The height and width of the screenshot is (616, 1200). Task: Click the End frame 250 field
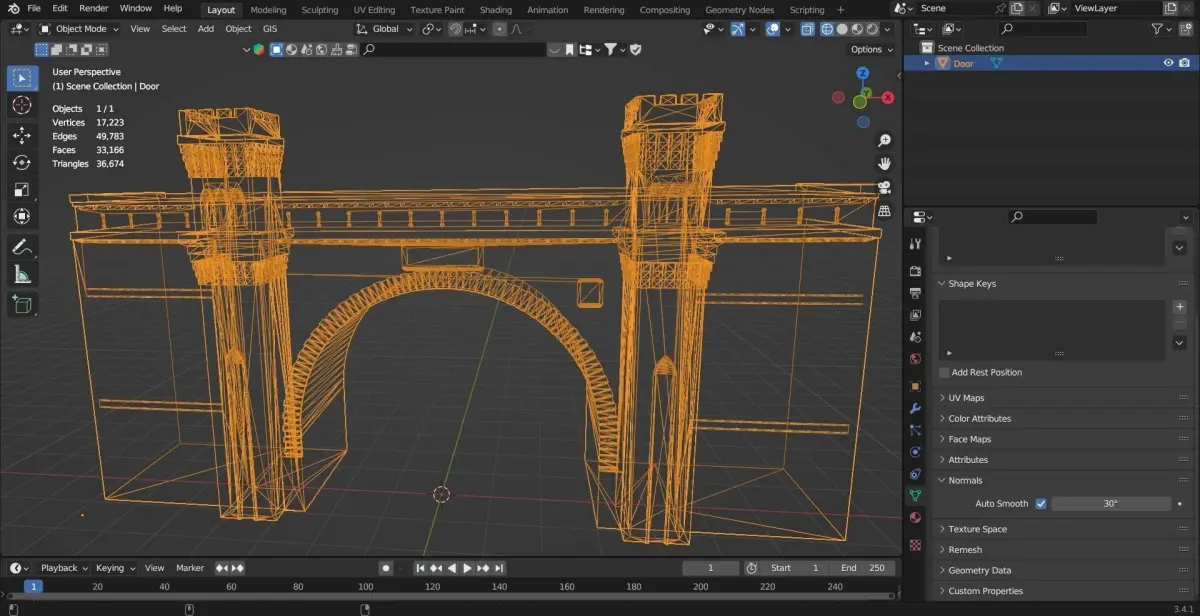(x=864, y=568)
